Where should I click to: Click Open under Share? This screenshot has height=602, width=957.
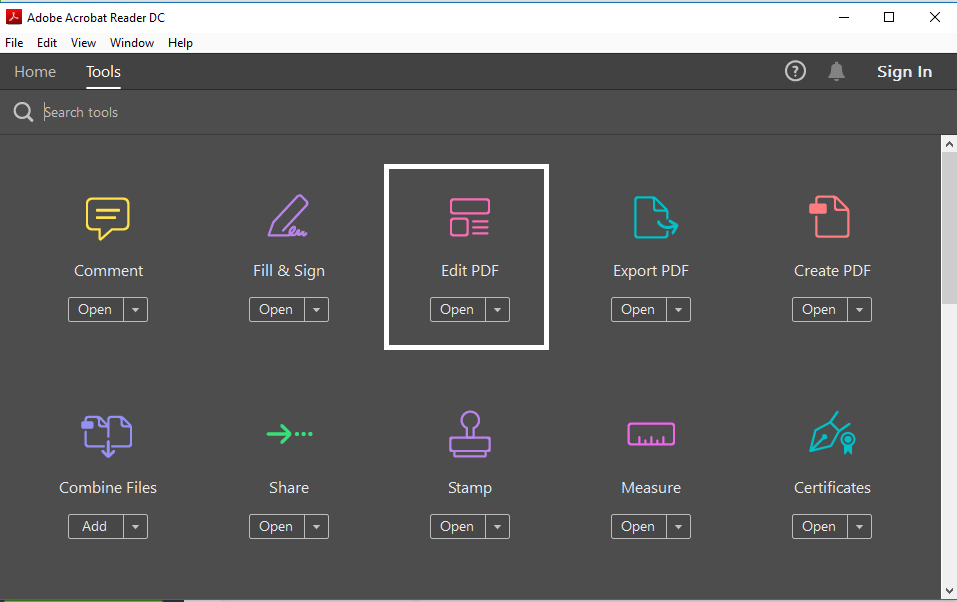coord(276,526)
